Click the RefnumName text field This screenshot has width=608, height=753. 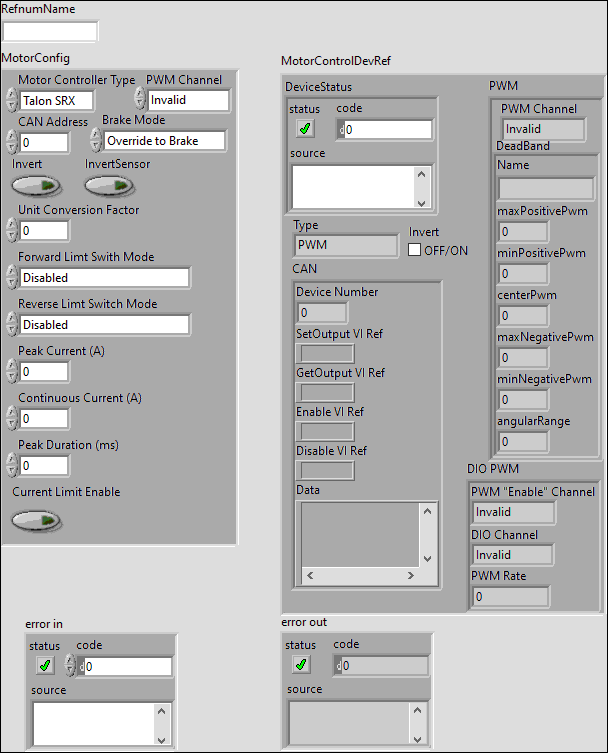click(50, 32)
